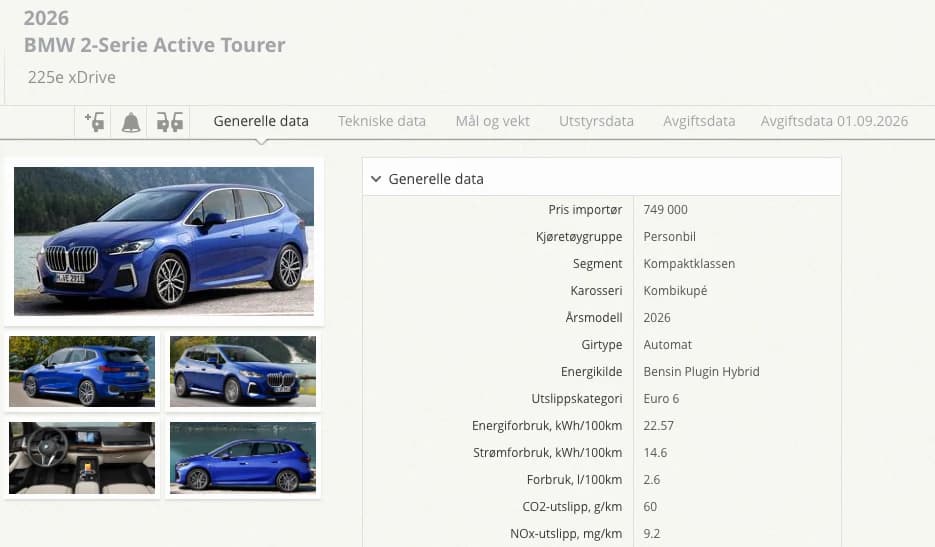
Task: Click the 225e xDrive variant text
Action: coord(72,78)
